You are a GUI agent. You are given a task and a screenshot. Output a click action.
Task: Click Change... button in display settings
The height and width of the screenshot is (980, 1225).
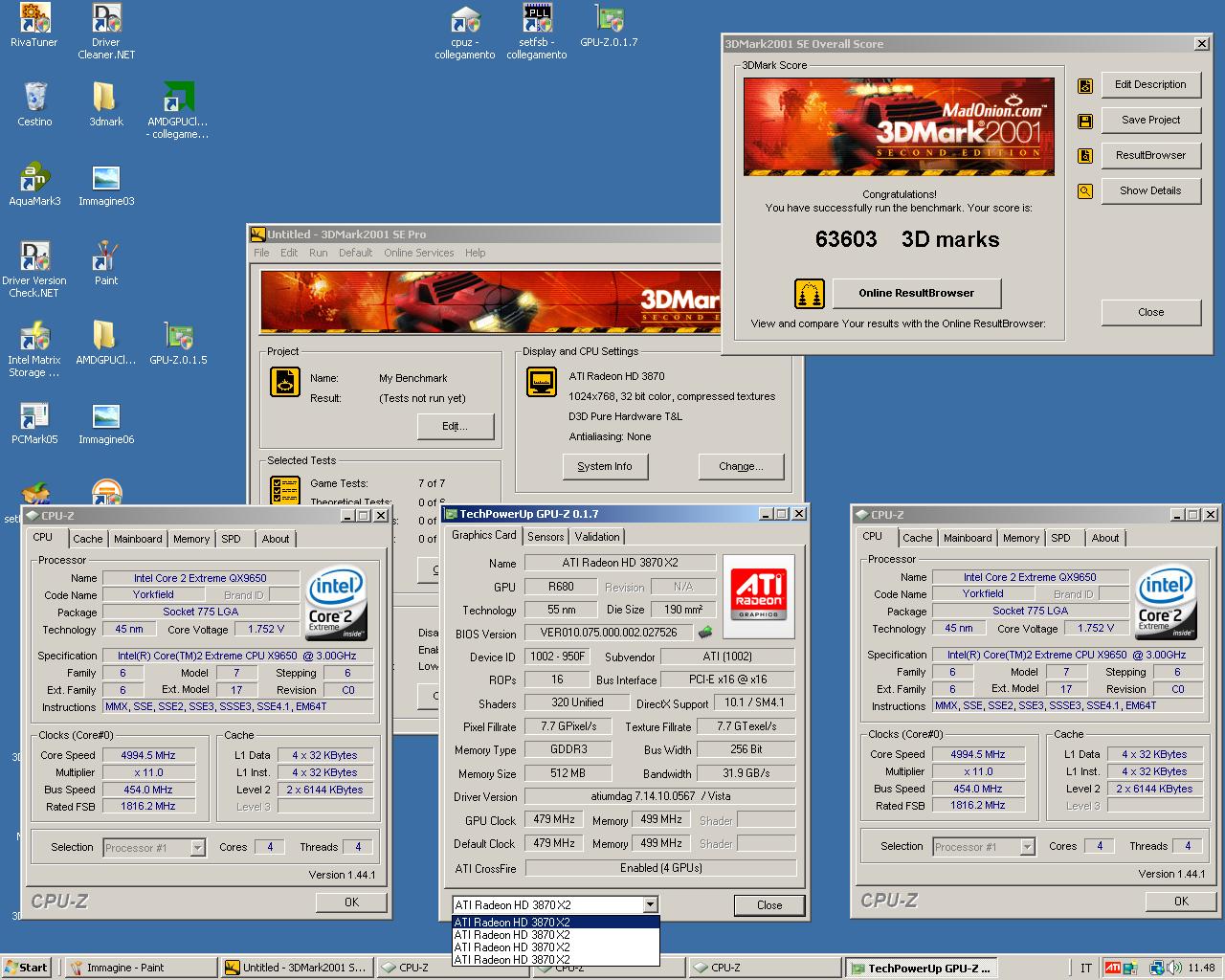[x=742, y=467]
